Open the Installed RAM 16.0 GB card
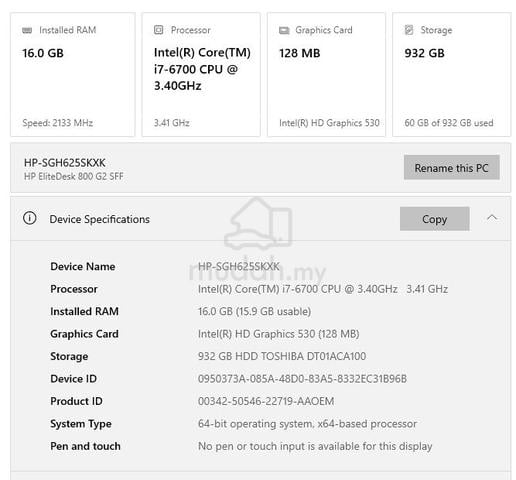This screenshot has height=480, width=516. tap(73, 75)
